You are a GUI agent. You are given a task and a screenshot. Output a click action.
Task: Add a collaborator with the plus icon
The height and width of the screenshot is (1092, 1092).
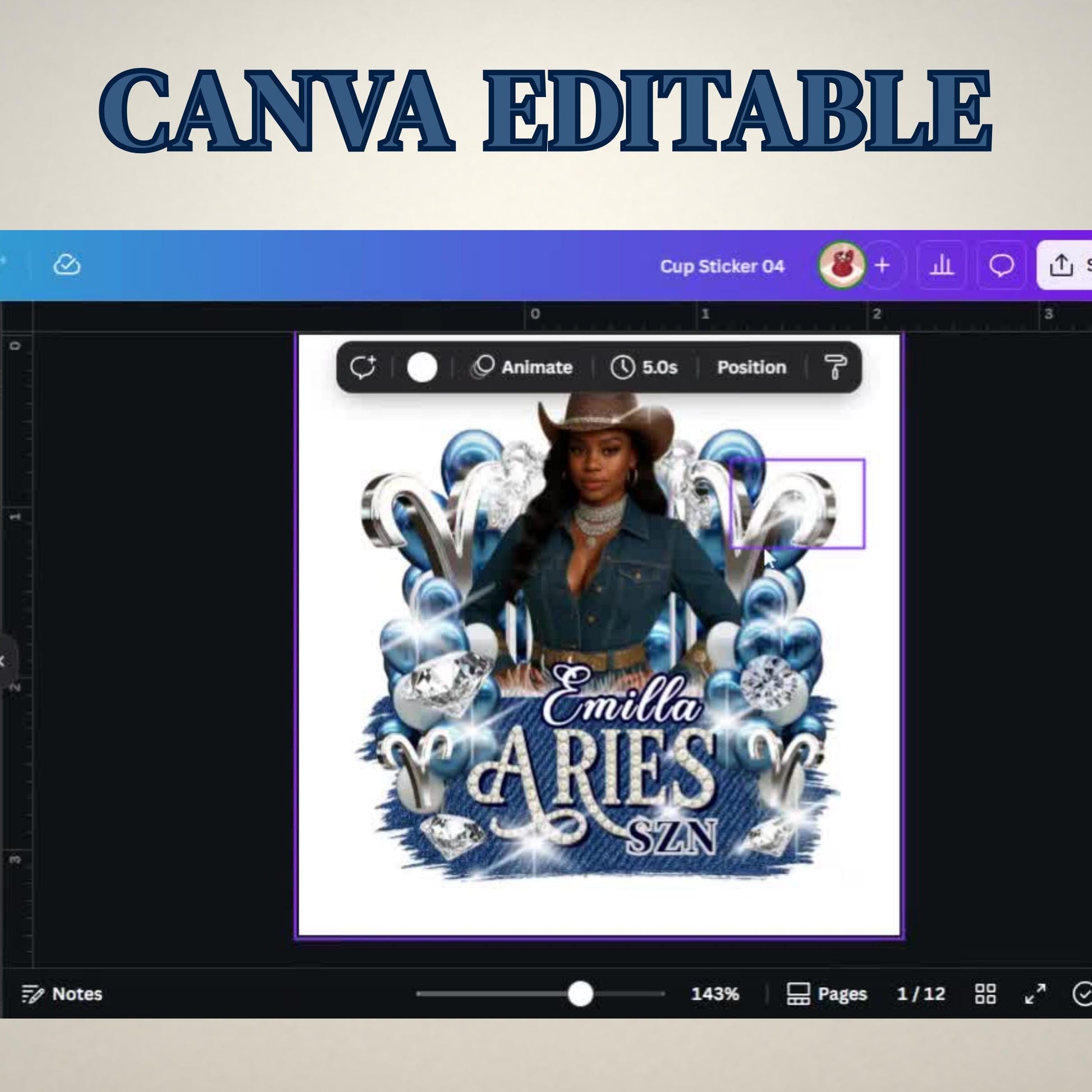(882, 265)
